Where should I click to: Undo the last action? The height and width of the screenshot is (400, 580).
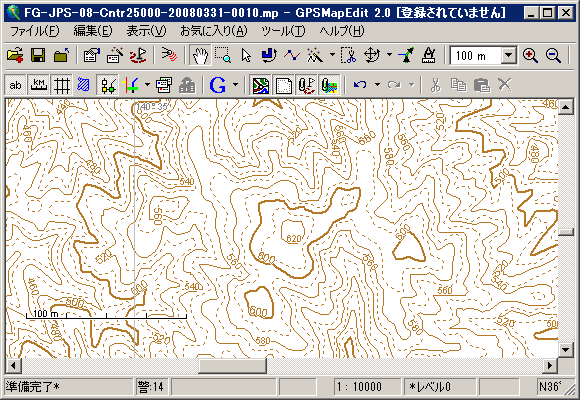coord(360,85)
